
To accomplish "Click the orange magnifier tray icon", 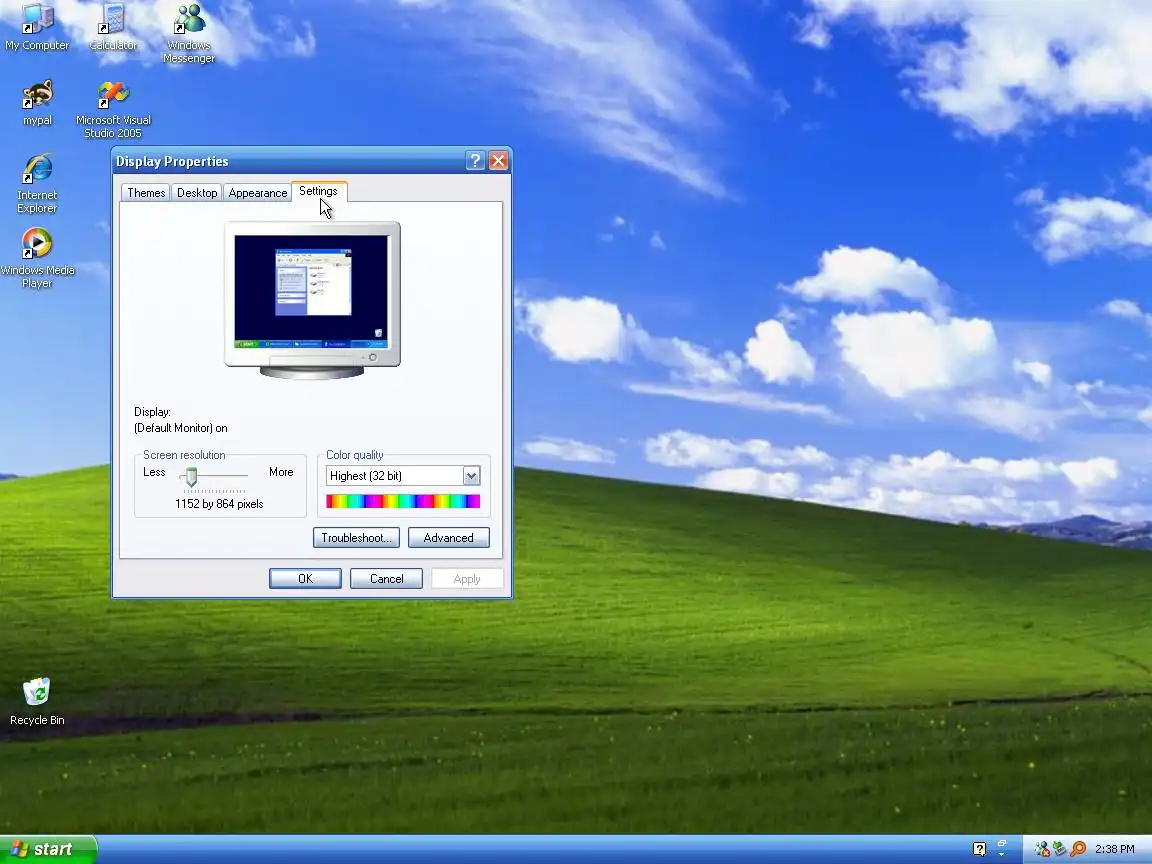I will [x=1078, y=849].
